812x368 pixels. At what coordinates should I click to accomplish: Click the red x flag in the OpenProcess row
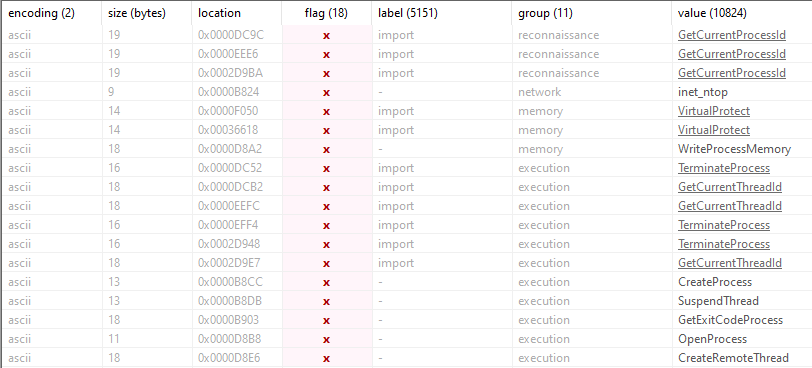point(326,340)
